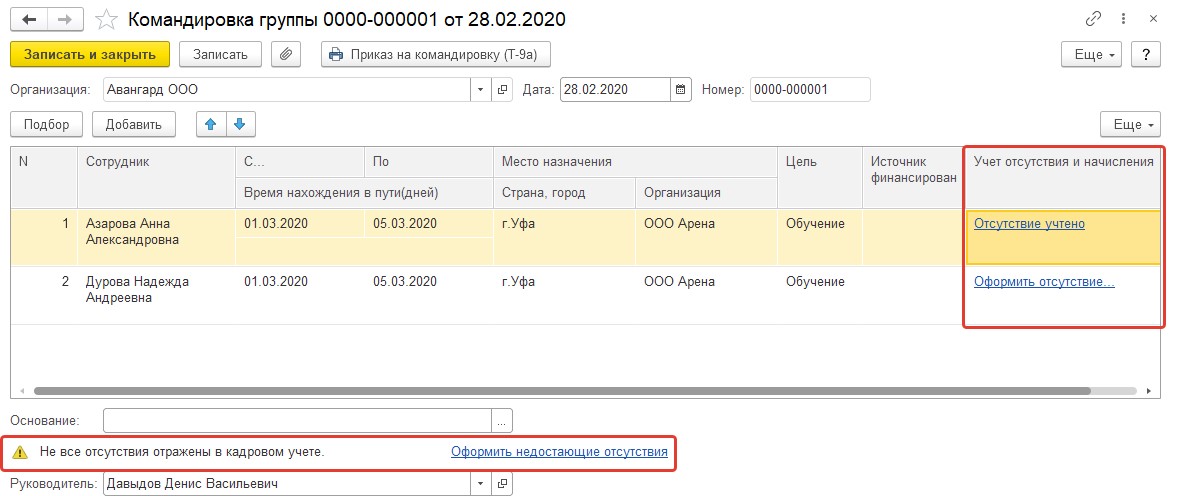Click Время нахождения в пути(дней) subheader
Viewport: 1178px width, 496px height.
pyautogui.click(x=364, y=192)
